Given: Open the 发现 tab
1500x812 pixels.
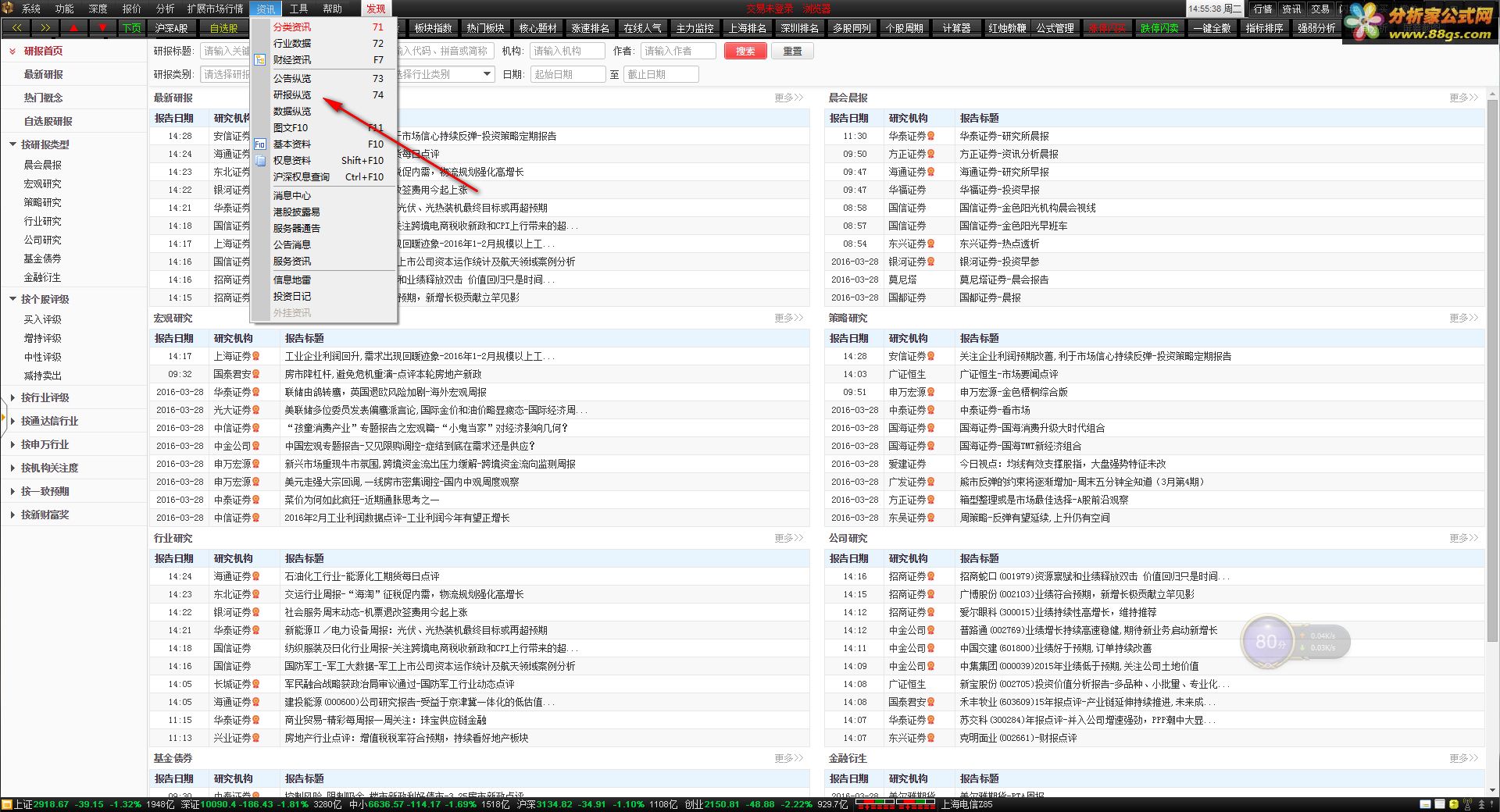Looking at the screenshot, I should pyautogui.click(x=376, y=9).
